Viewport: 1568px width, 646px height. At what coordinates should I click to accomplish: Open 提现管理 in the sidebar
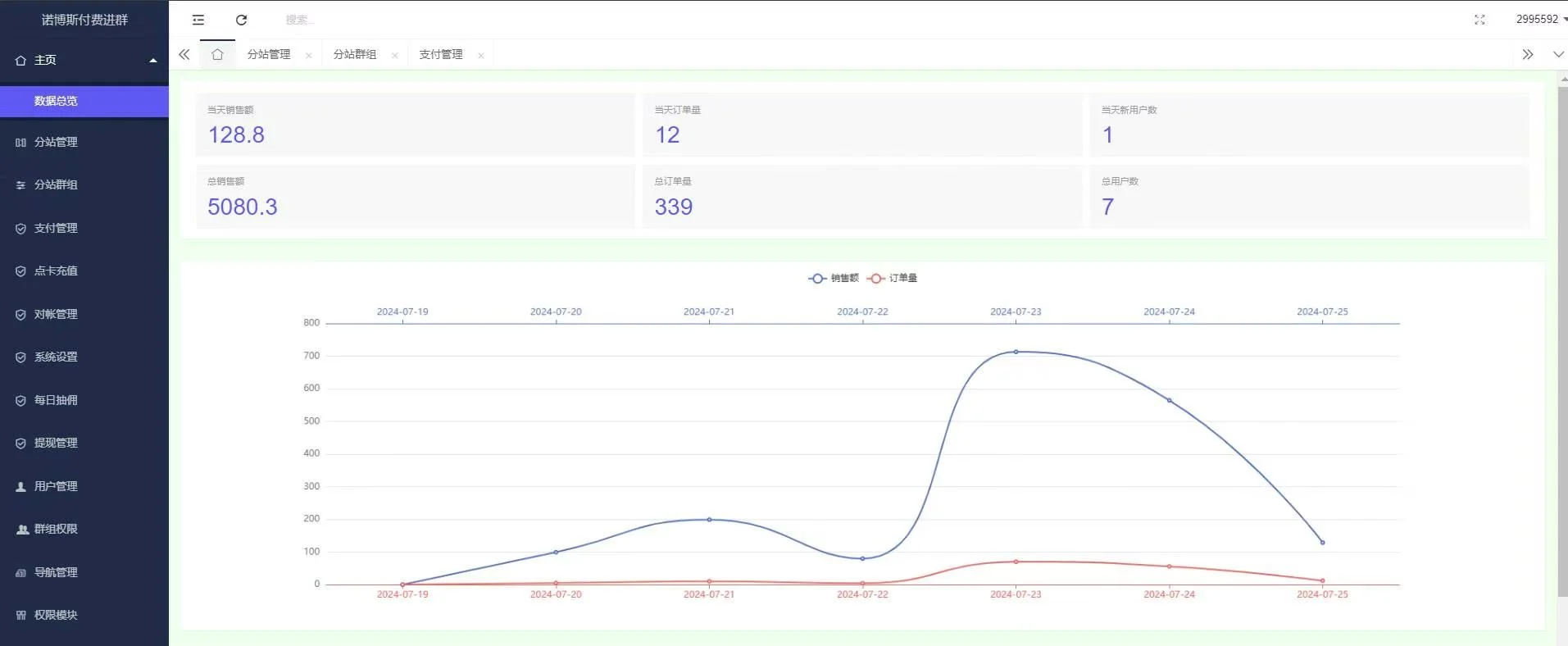point(84,443)
